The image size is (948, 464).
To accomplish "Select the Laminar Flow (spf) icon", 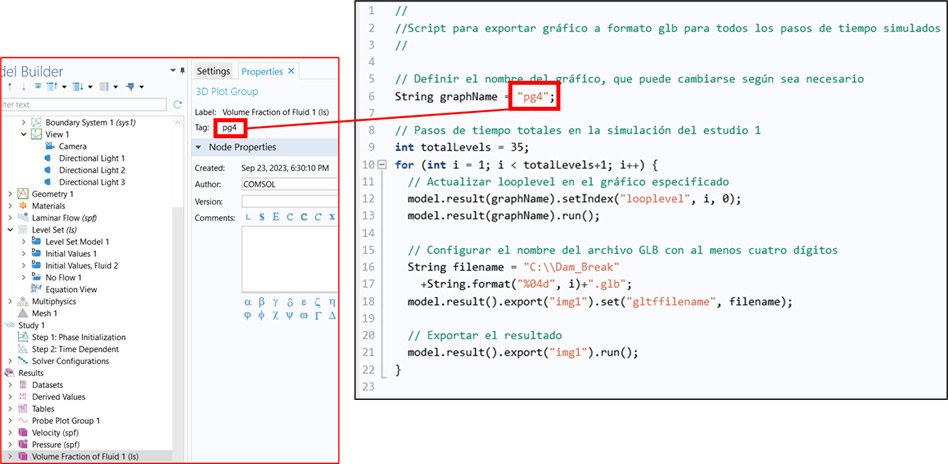I will coord(23,218).
